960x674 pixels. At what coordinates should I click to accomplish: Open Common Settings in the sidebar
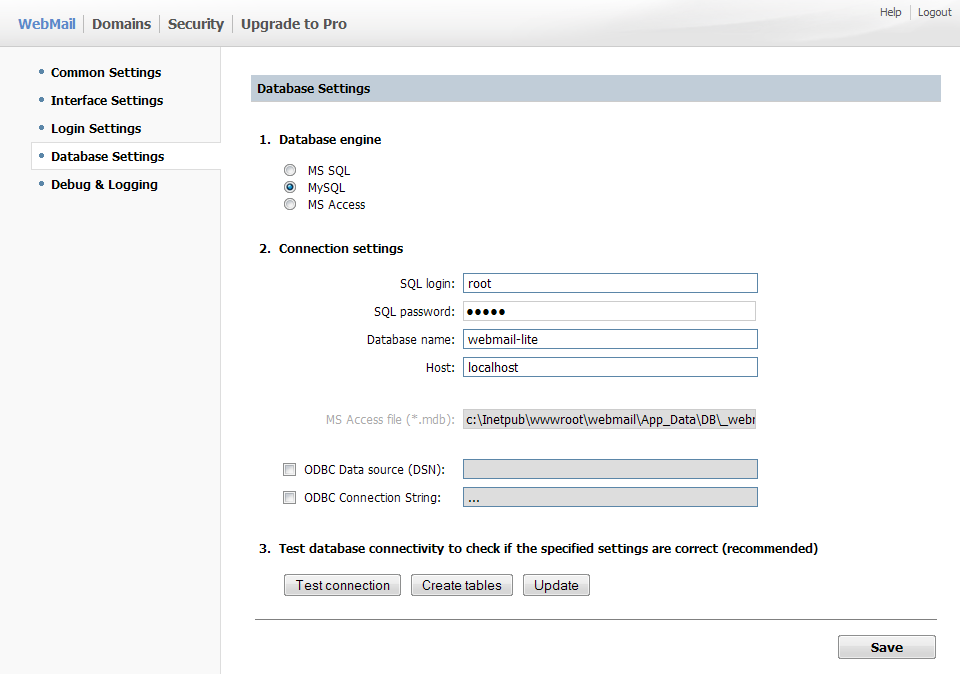106,72
